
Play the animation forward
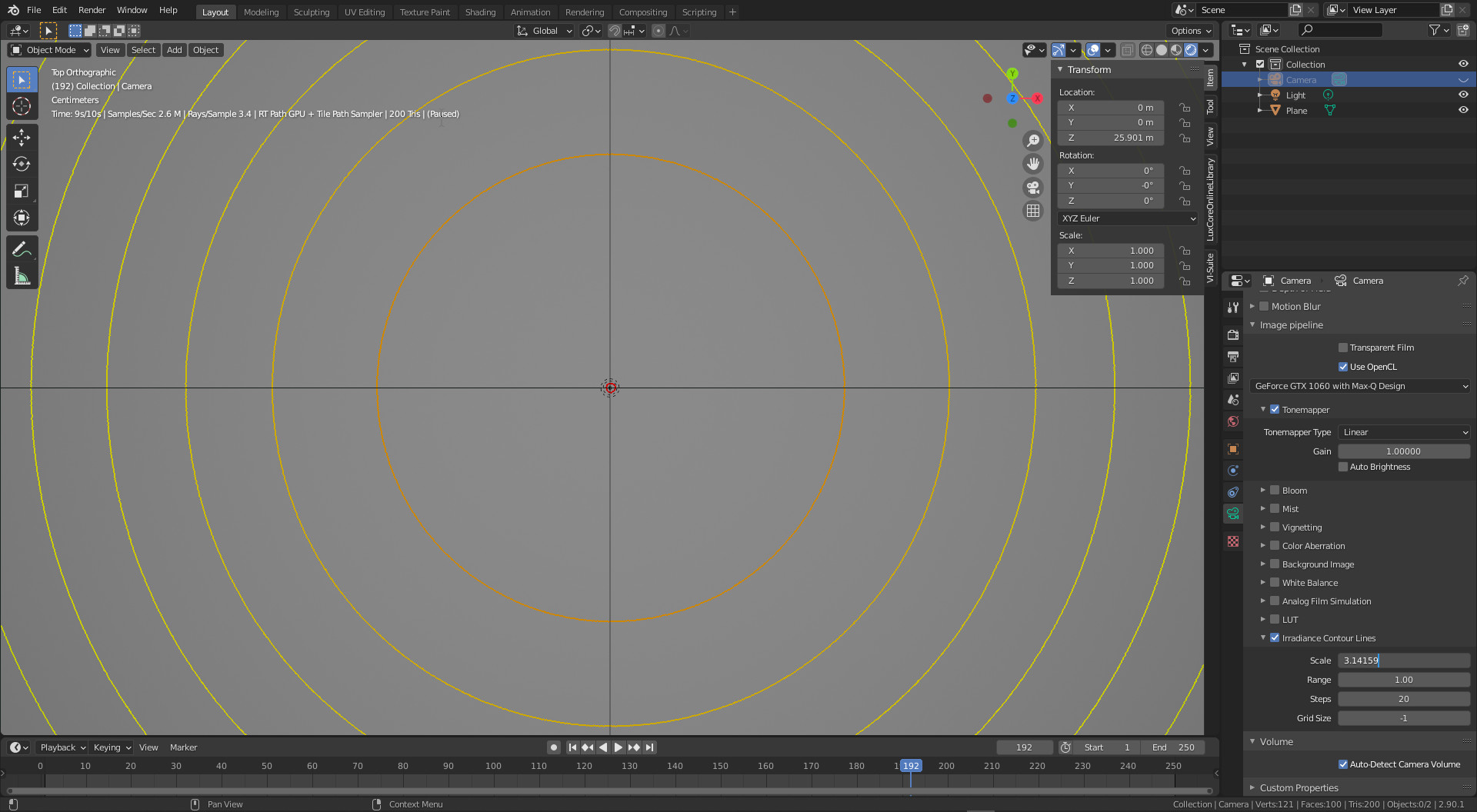point(618,747)
